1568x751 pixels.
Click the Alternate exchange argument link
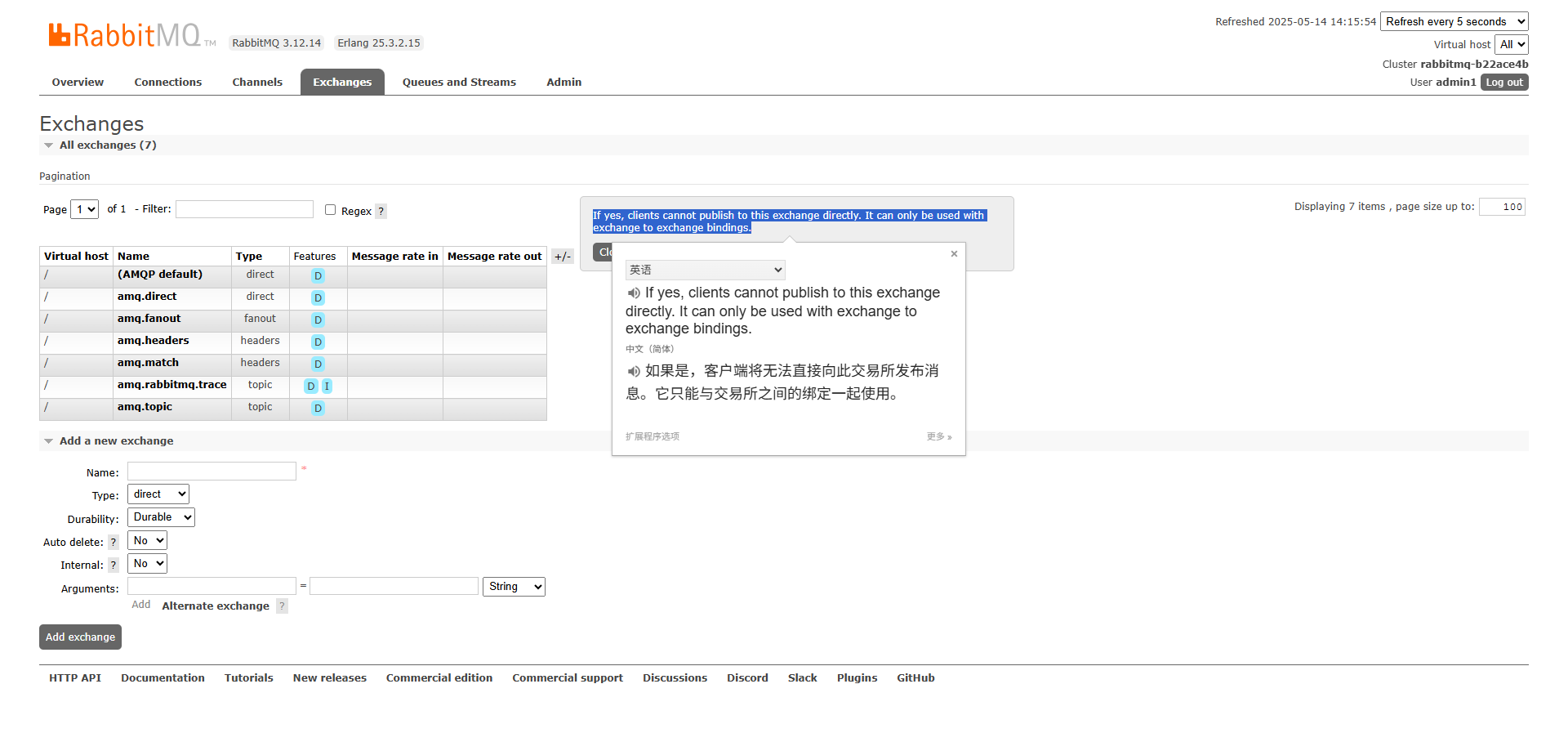pyautogui.click(x=216, y=606)
